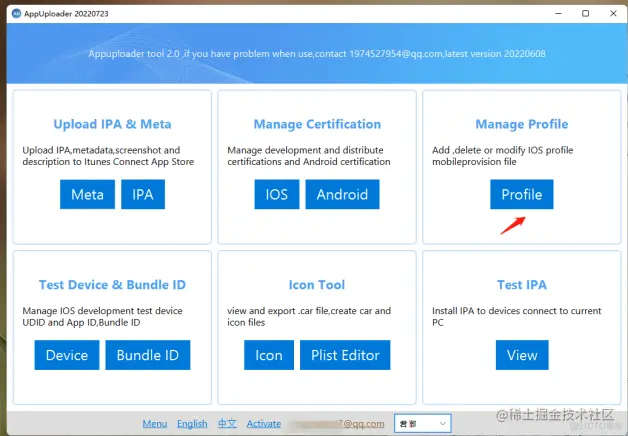Click the IPA upload button
628x436 pixels.
[x=143, y=194]
